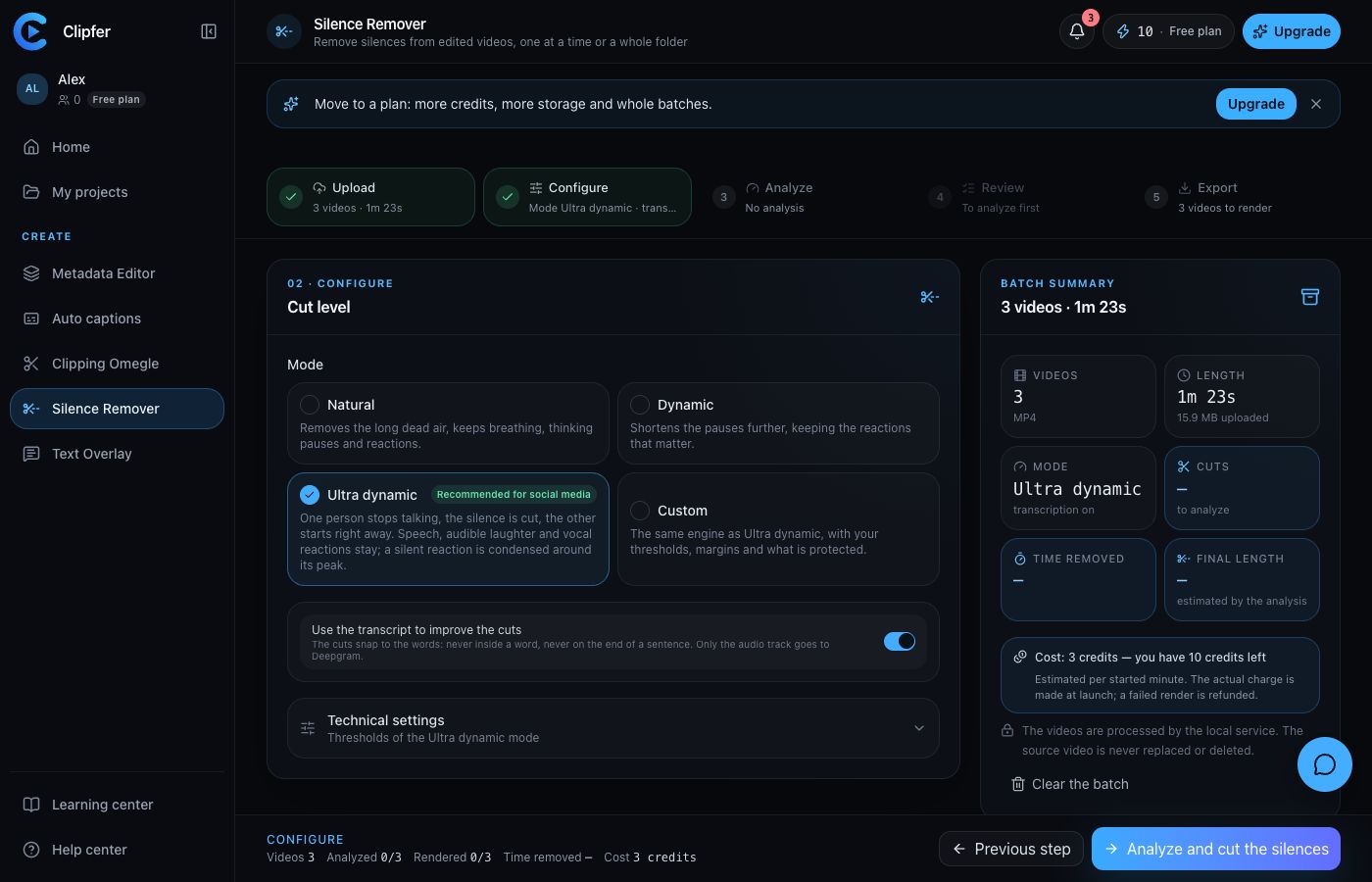Go to the Analyze step

(x=804, y=197)
